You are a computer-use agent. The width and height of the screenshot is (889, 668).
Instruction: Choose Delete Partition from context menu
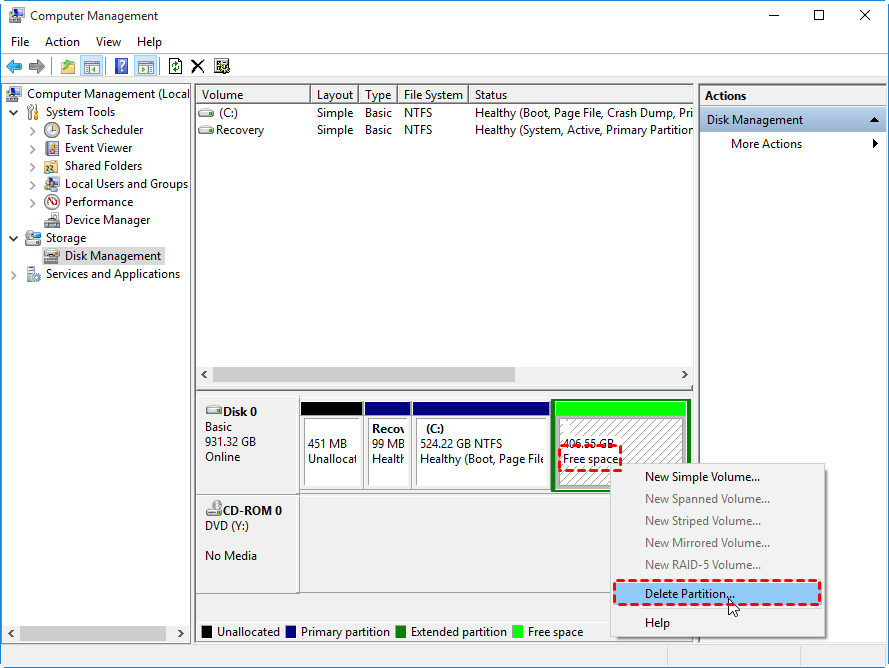[717, 594]
